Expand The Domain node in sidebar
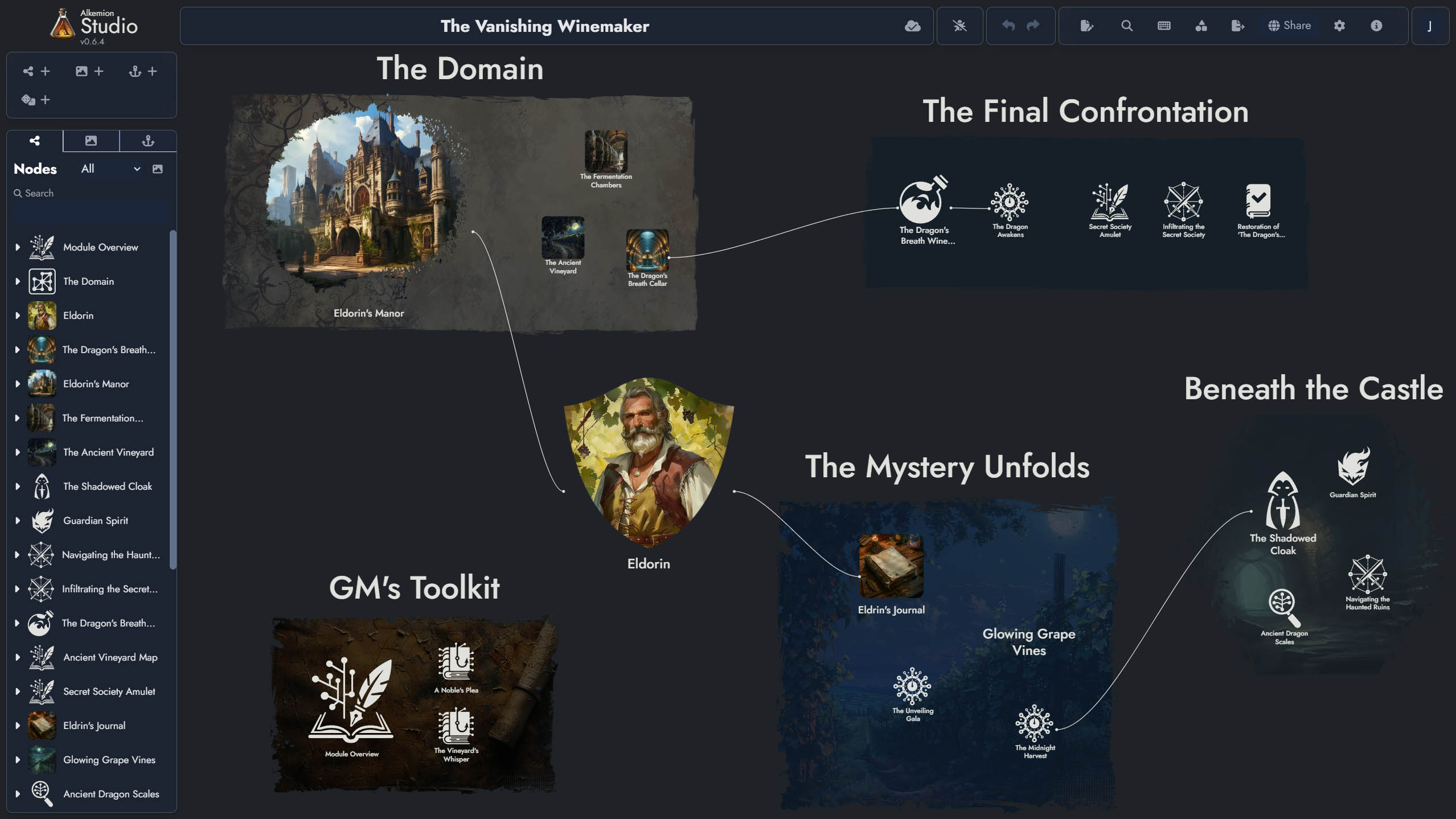Screen dimensions: 1456x819 17,281
